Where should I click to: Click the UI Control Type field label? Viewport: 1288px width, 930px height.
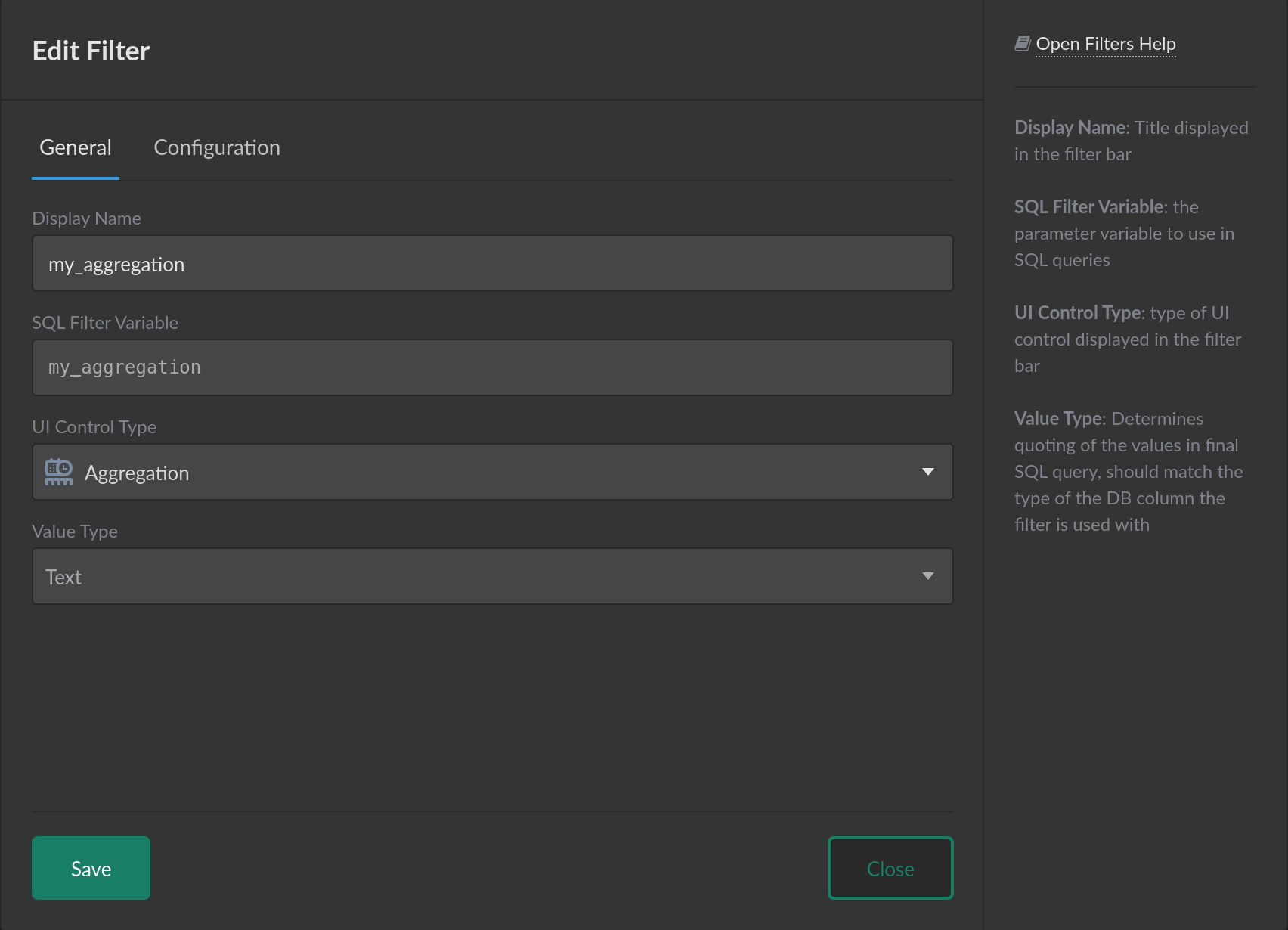coord(94,427)
